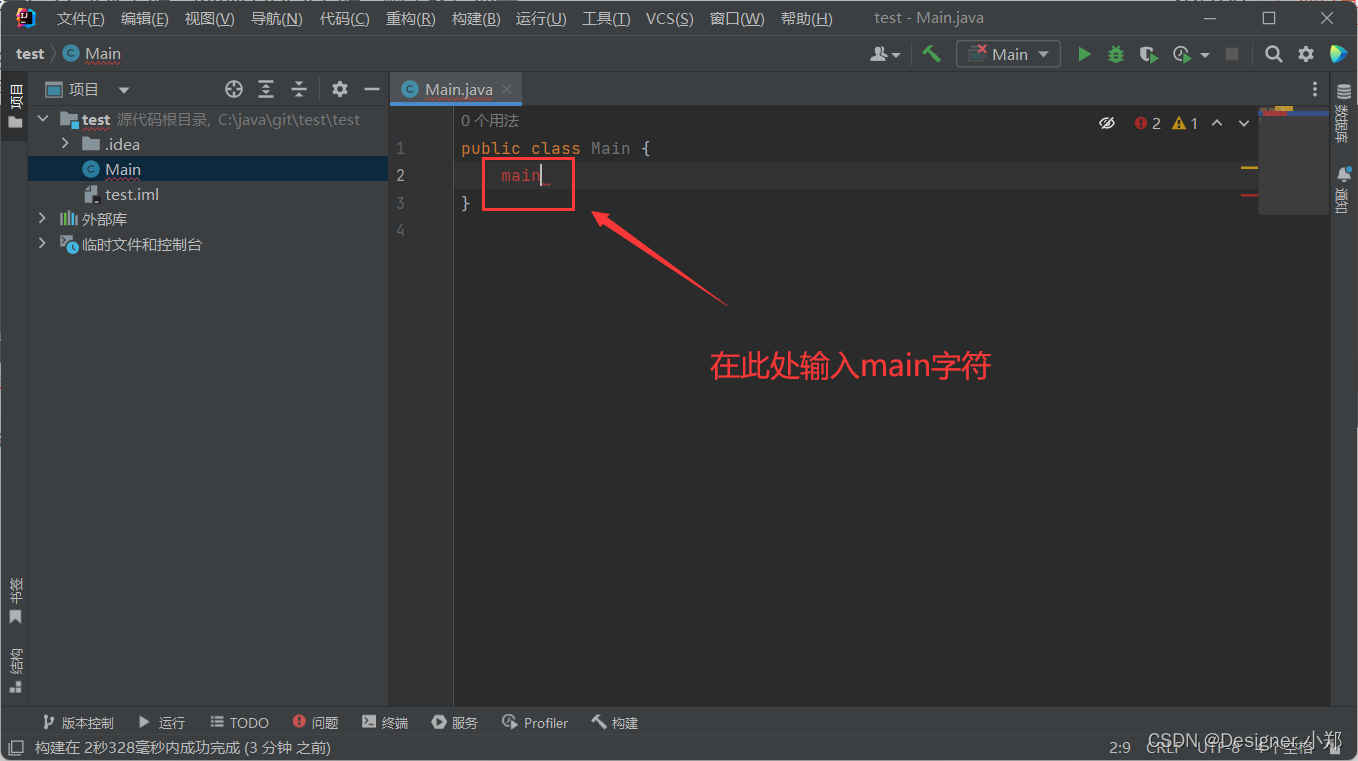The image size is (1358, 761).
Task: Open the 服务 tool window
Action: click(455, 722)
